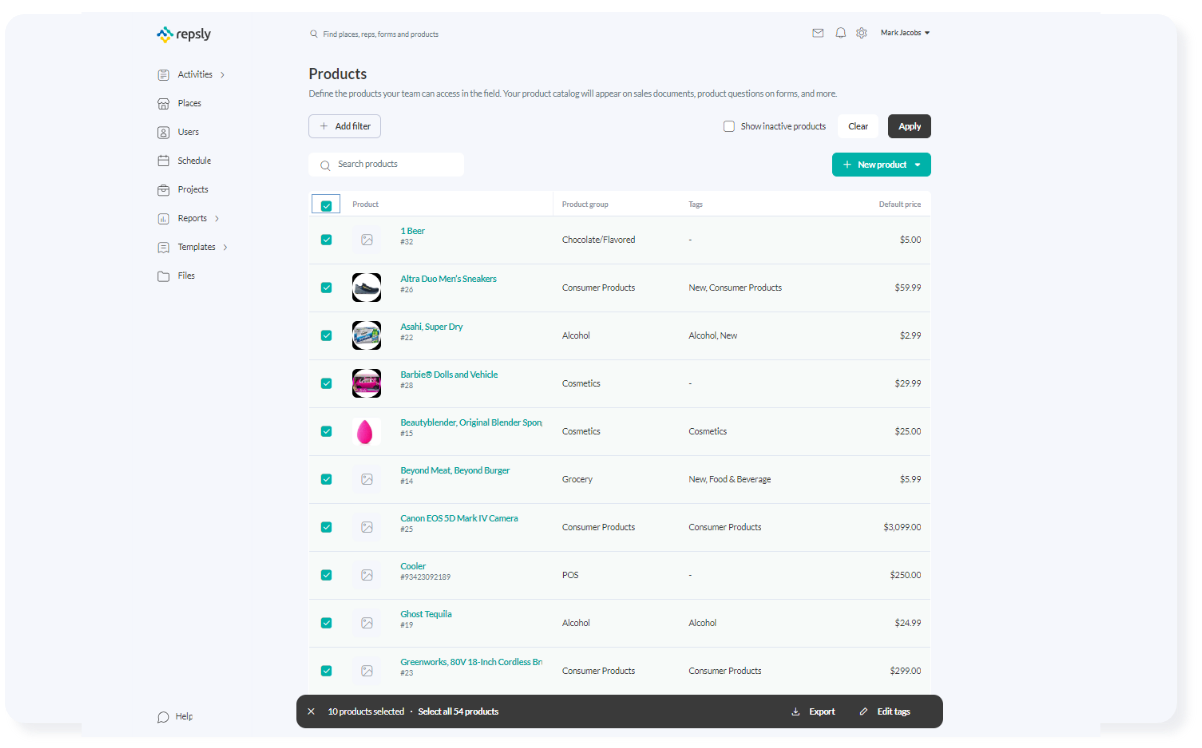Image resolution: width=1202 pixels, height=748 pixels.
Task: Open the notifications bell
Action: tap(840, 33)
